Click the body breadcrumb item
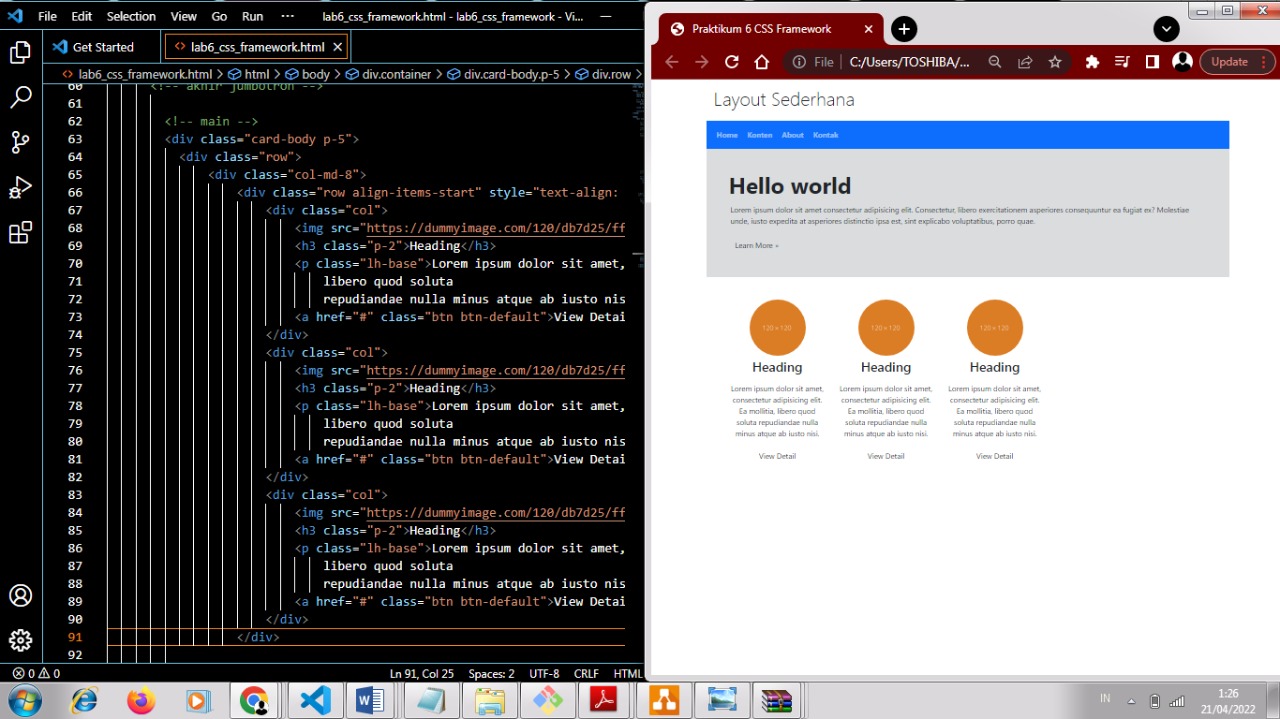 click(308, 74)
